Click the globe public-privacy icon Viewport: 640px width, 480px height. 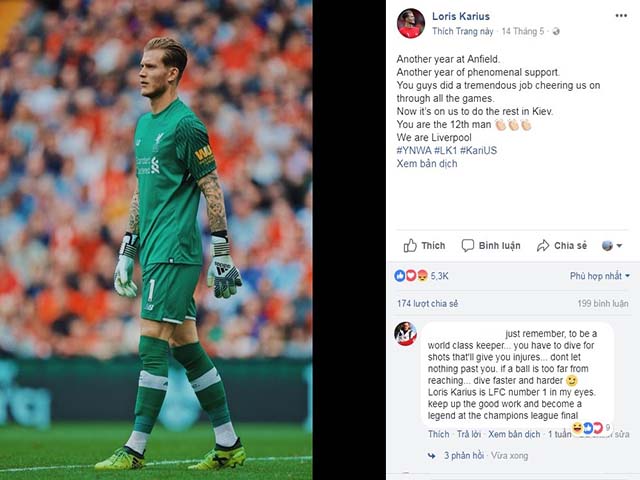[556, 31]
